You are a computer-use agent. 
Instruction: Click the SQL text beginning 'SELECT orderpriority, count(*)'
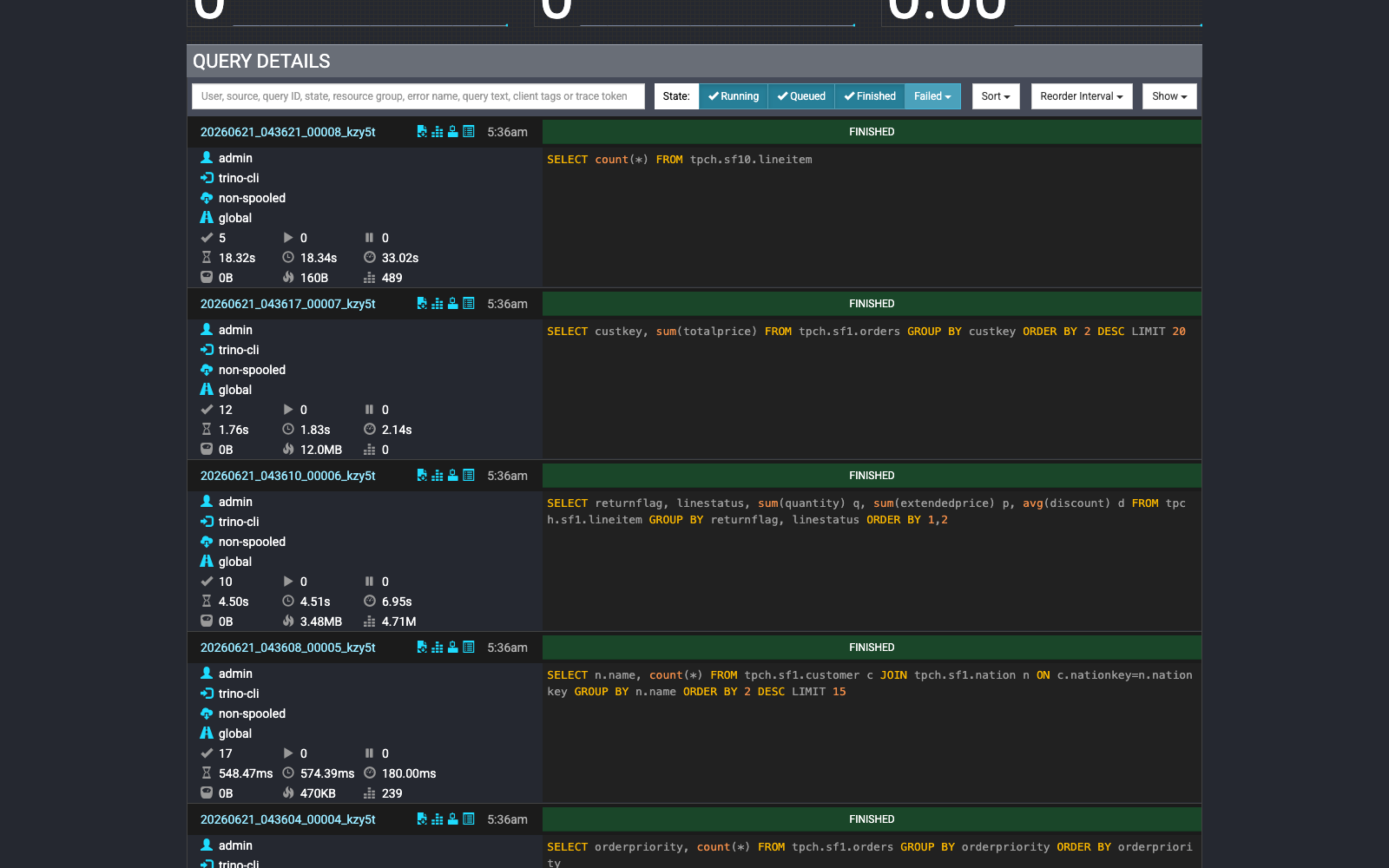[870, 854]
